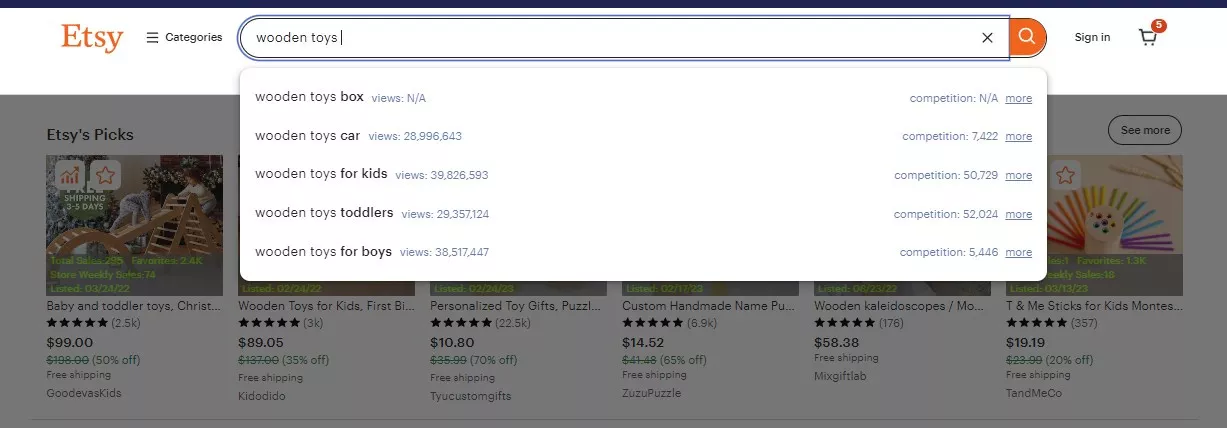Open Custom Handmade Name Puzzle listing title

(x=710, y=305)
